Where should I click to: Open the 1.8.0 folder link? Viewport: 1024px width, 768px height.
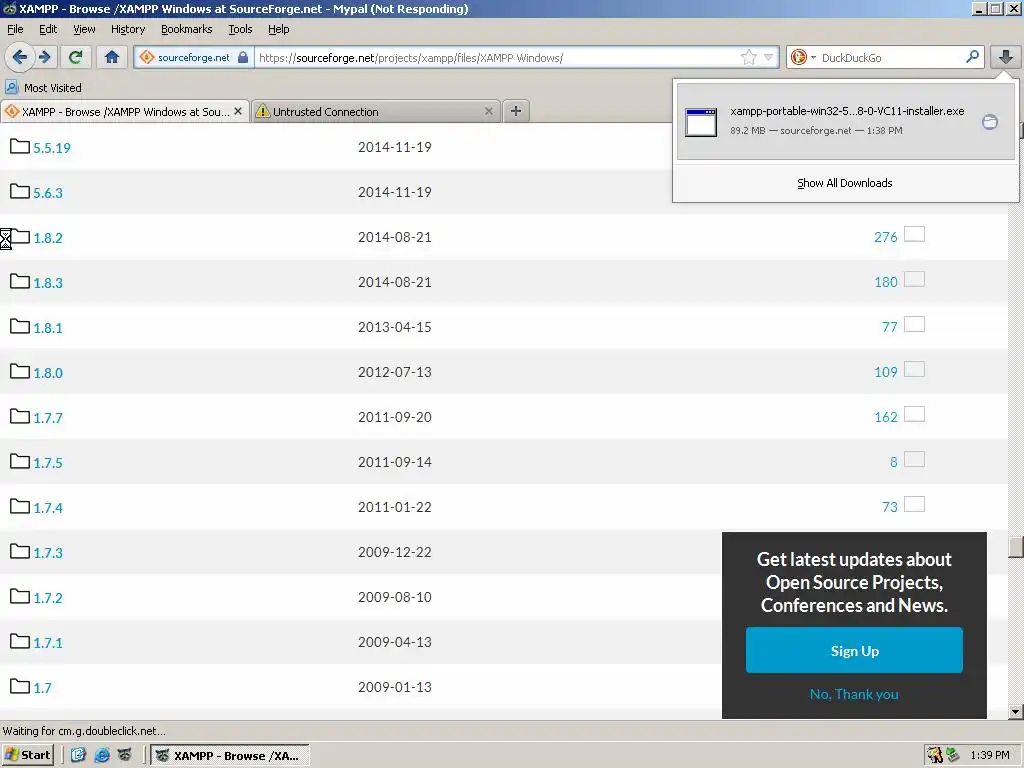pos(48,373)
